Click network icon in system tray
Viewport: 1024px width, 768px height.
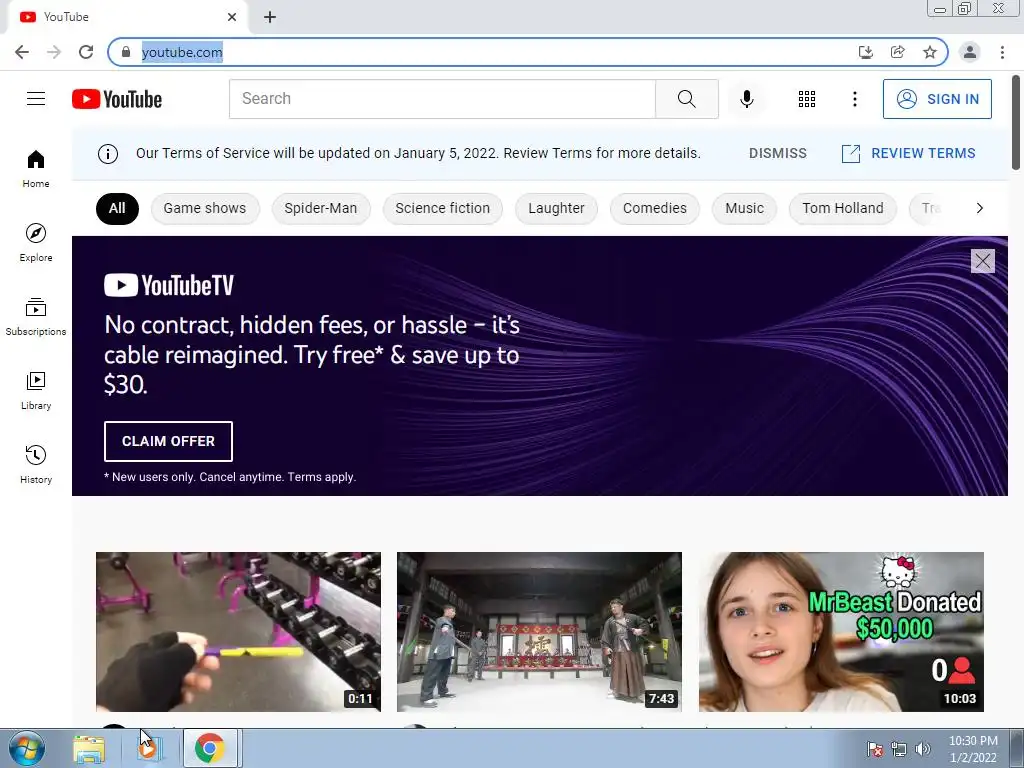(899, 749)
